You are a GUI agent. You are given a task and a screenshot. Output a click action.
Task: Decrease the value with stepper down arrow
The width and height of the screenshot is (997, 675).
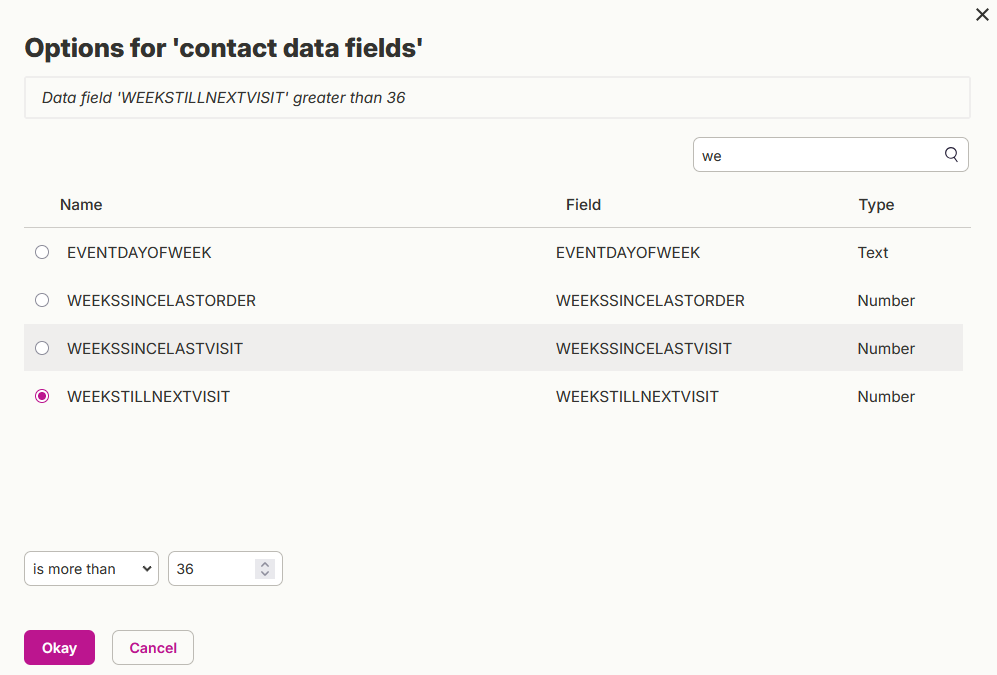tap(265, 573)
